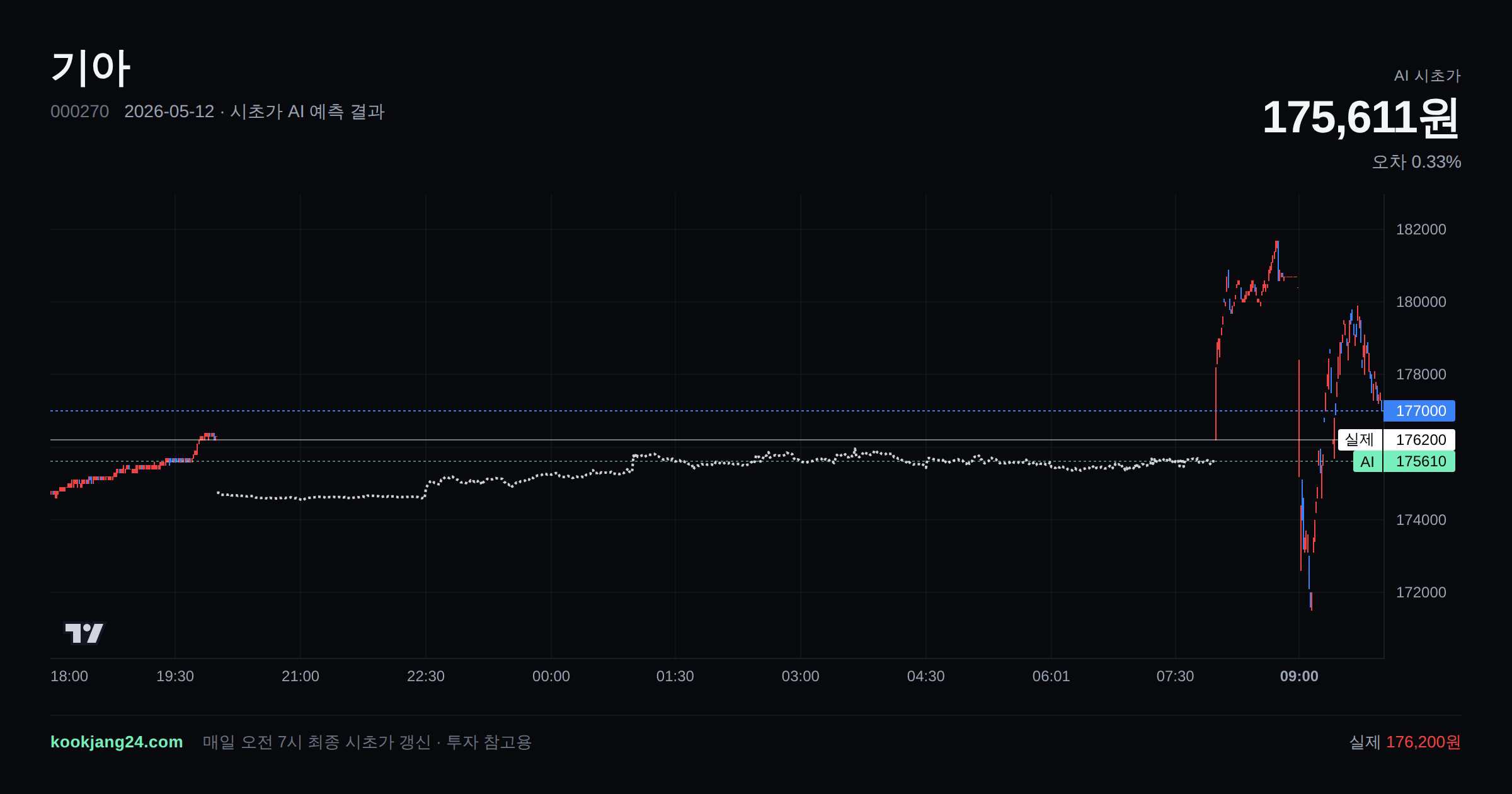Click the 175,611원 predicted price
The width and height of the screenshot is (1512, 794).
1361,117
